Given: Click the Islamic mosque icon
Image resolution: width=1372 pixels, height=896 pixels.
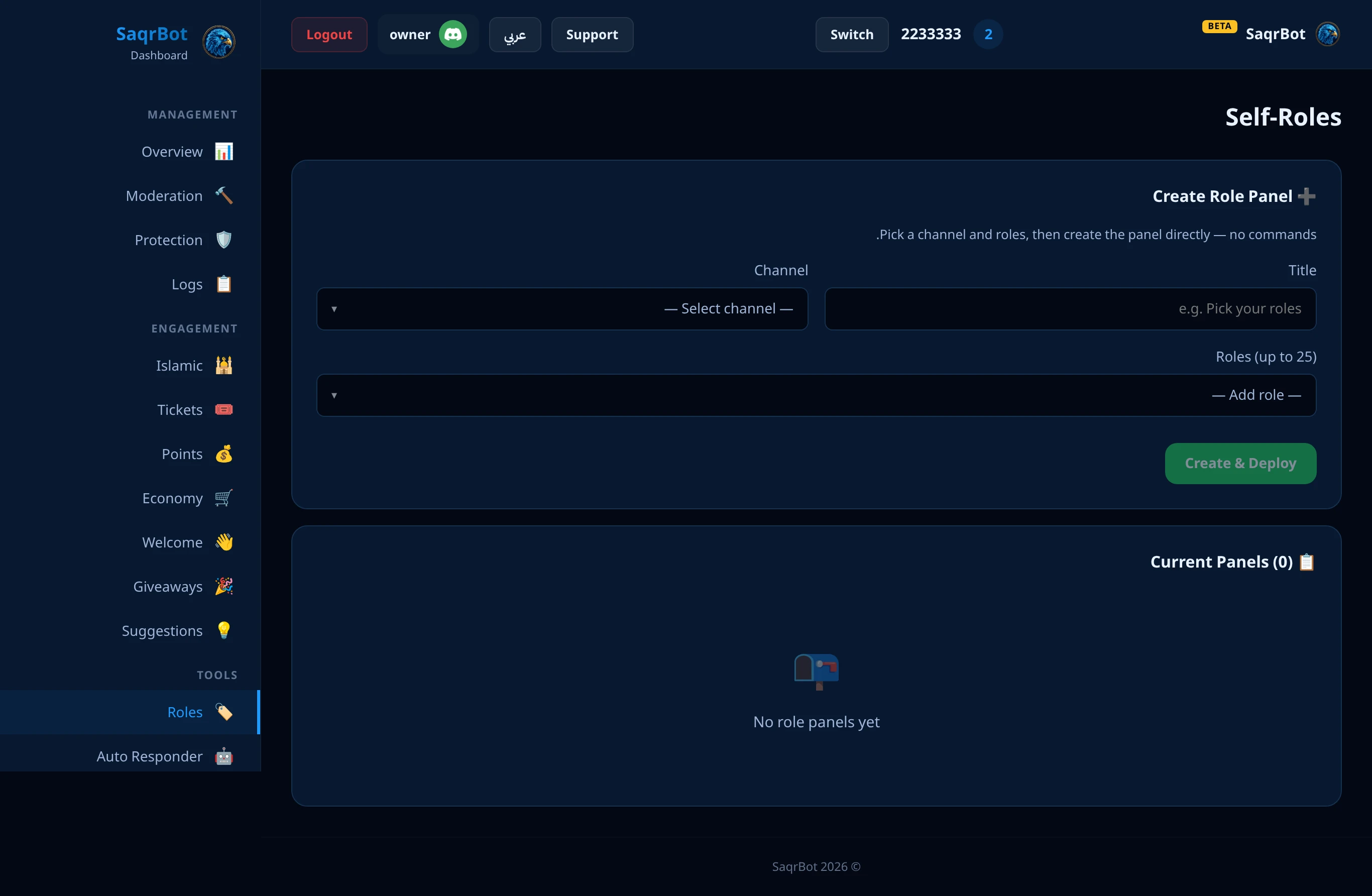Looking at the screenshot, I should [x=223, y=366].
